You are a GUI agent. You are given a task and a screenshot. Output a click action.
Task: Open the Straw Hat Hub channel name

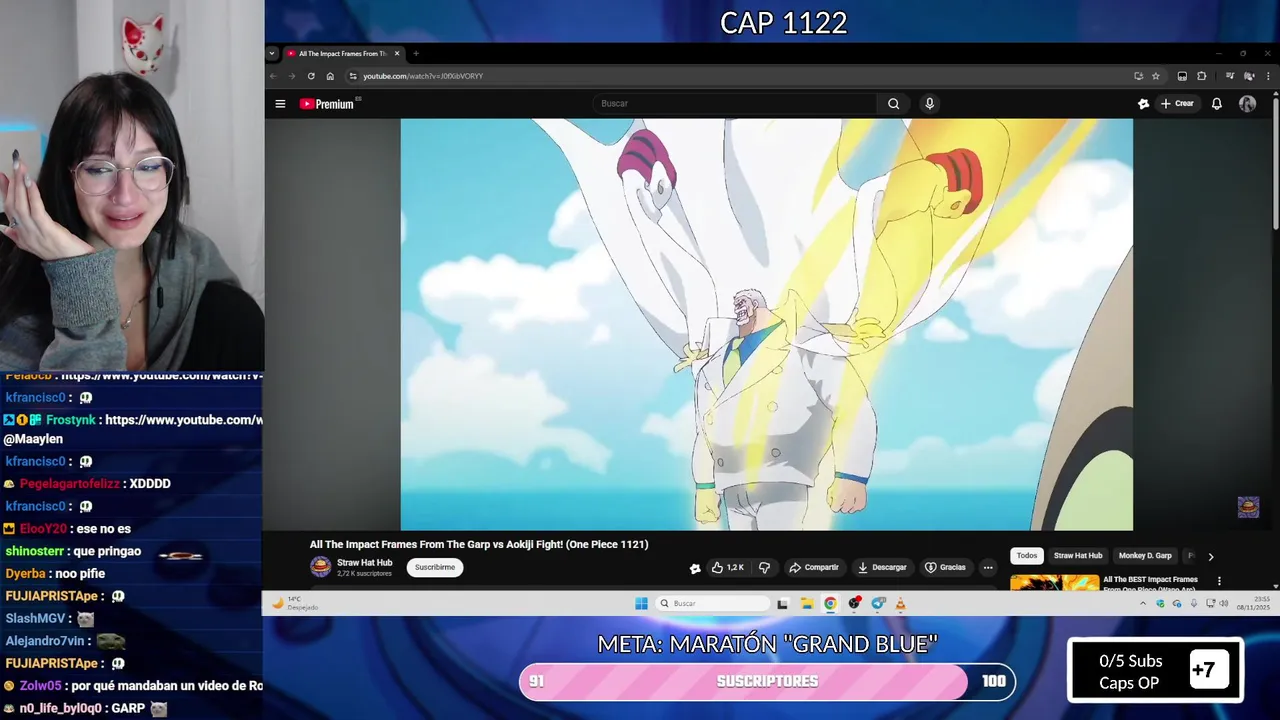click(x=364, y=563)
